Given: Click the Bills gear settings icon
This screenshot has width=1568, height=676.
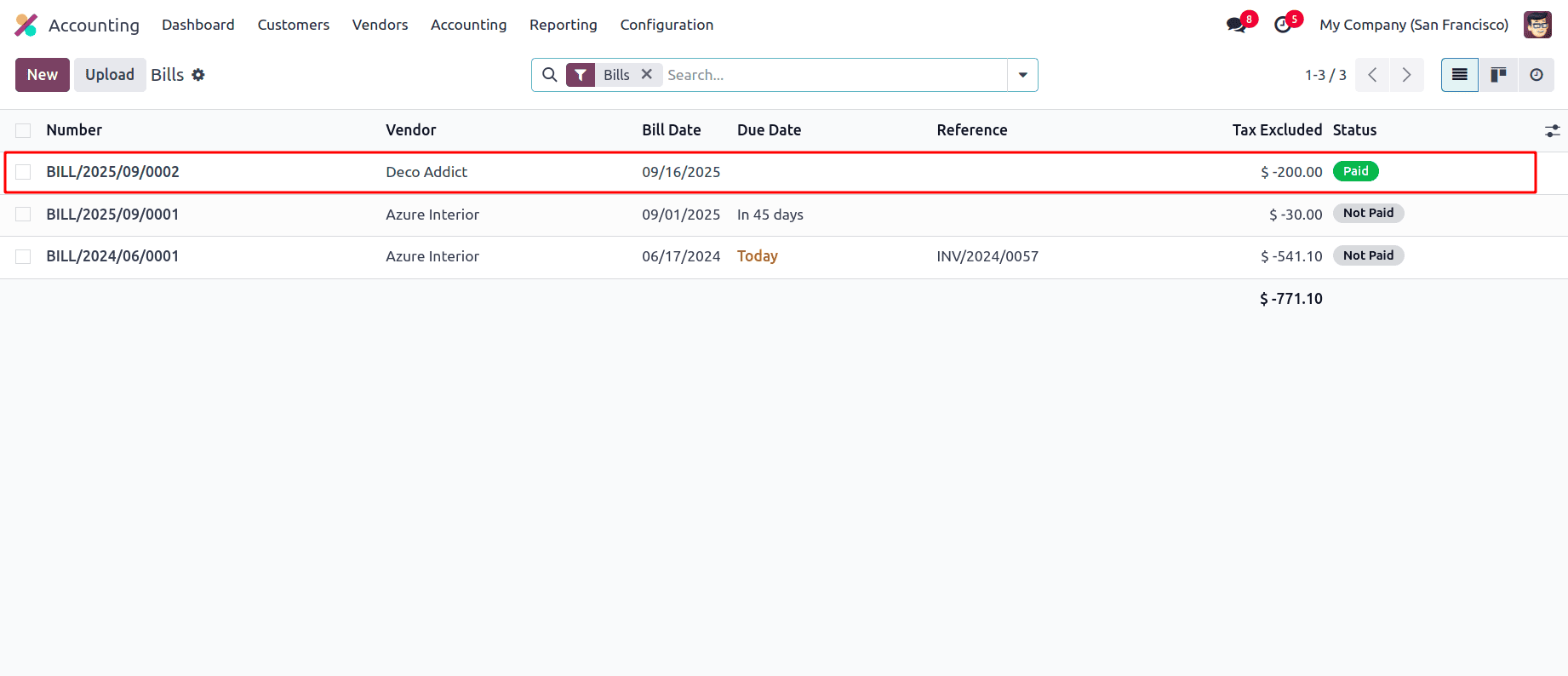Looking at the screenshot, I should (198, 75).
